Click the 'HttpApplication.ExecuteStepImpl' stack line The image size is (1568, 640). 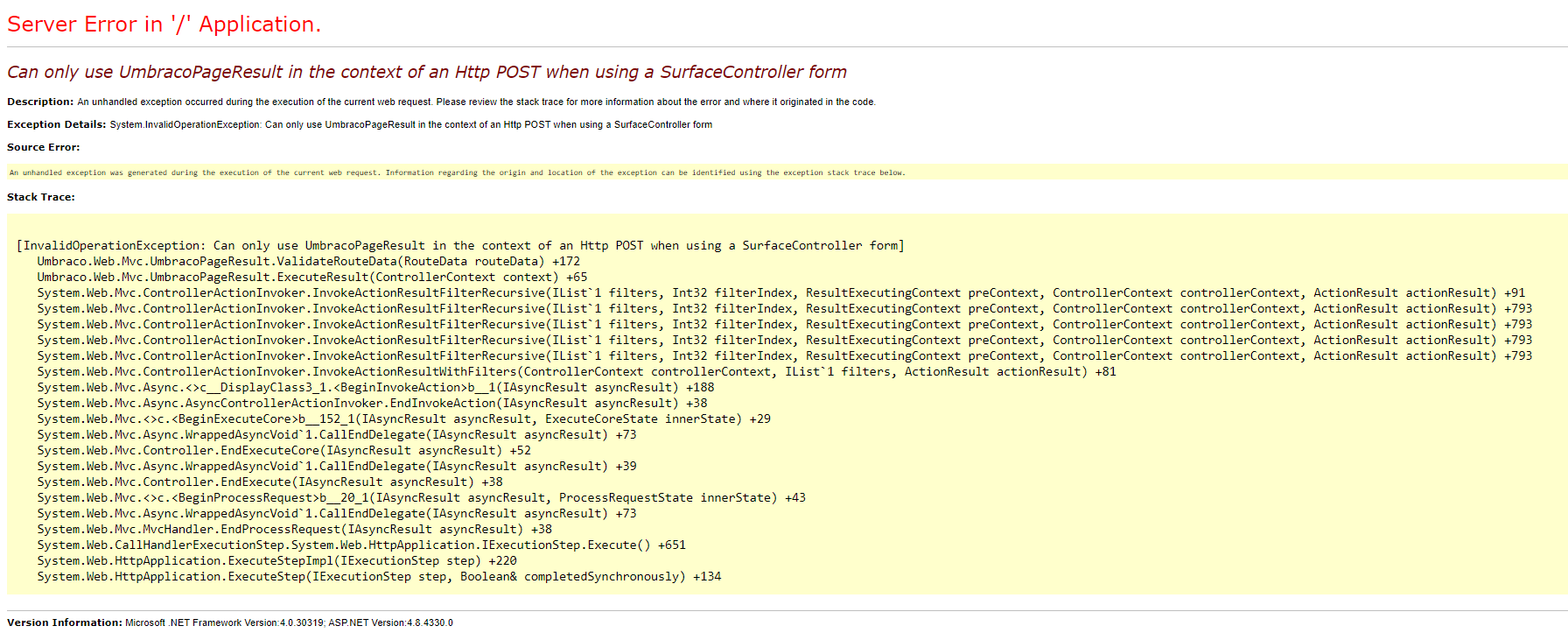click(x=276, y=561)
